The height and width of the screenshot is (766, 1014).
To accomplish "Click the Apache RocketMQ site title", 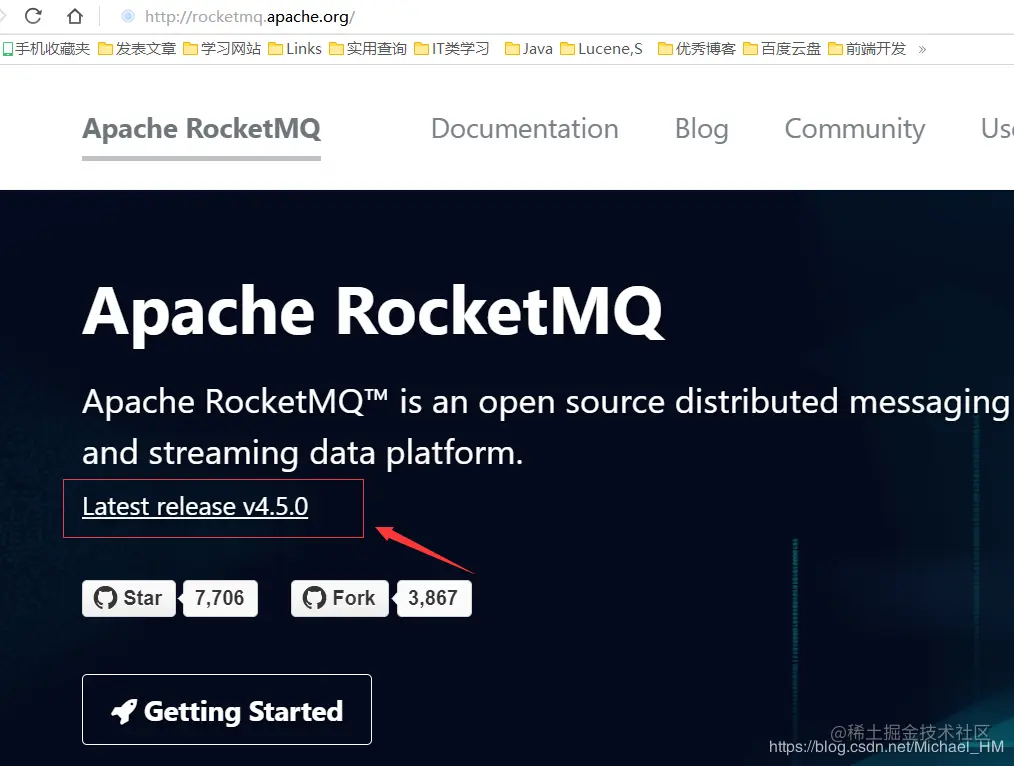I will click(x=201, y=129).
